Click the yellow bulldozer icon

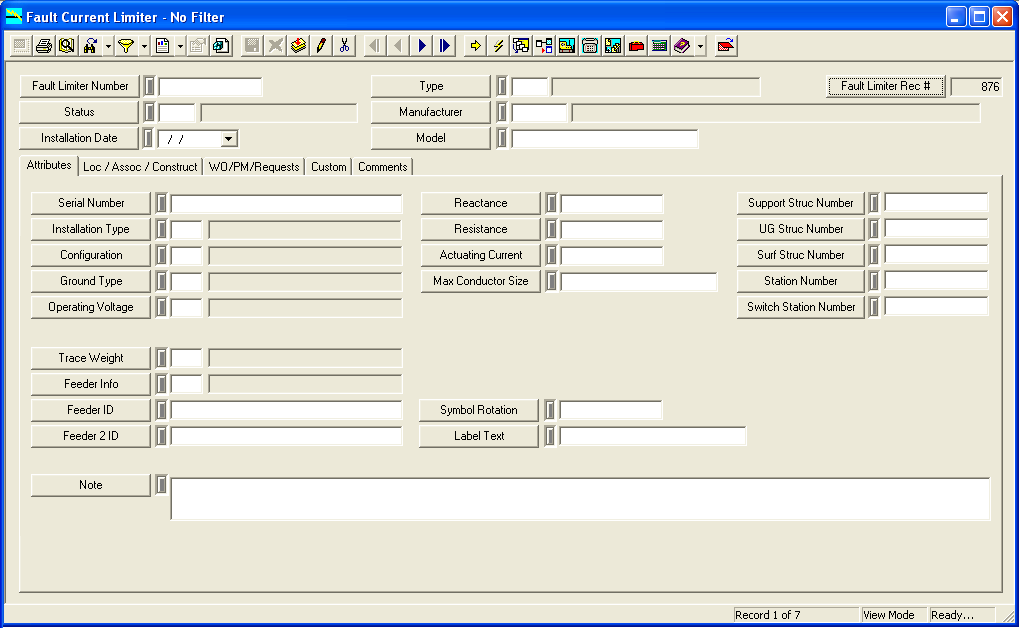coord(567,46)
